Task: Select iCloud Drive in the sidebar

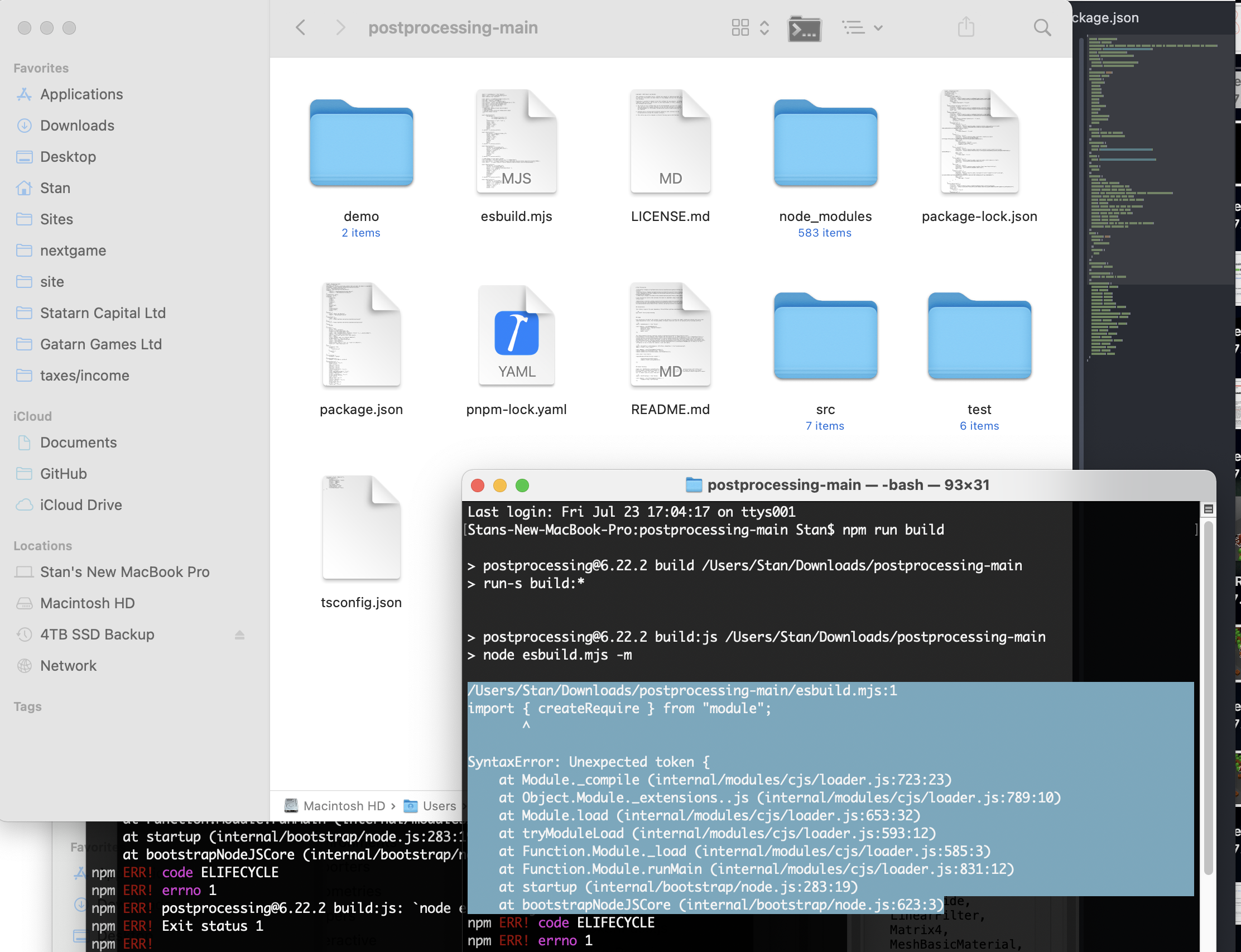Action: (81, 505)
